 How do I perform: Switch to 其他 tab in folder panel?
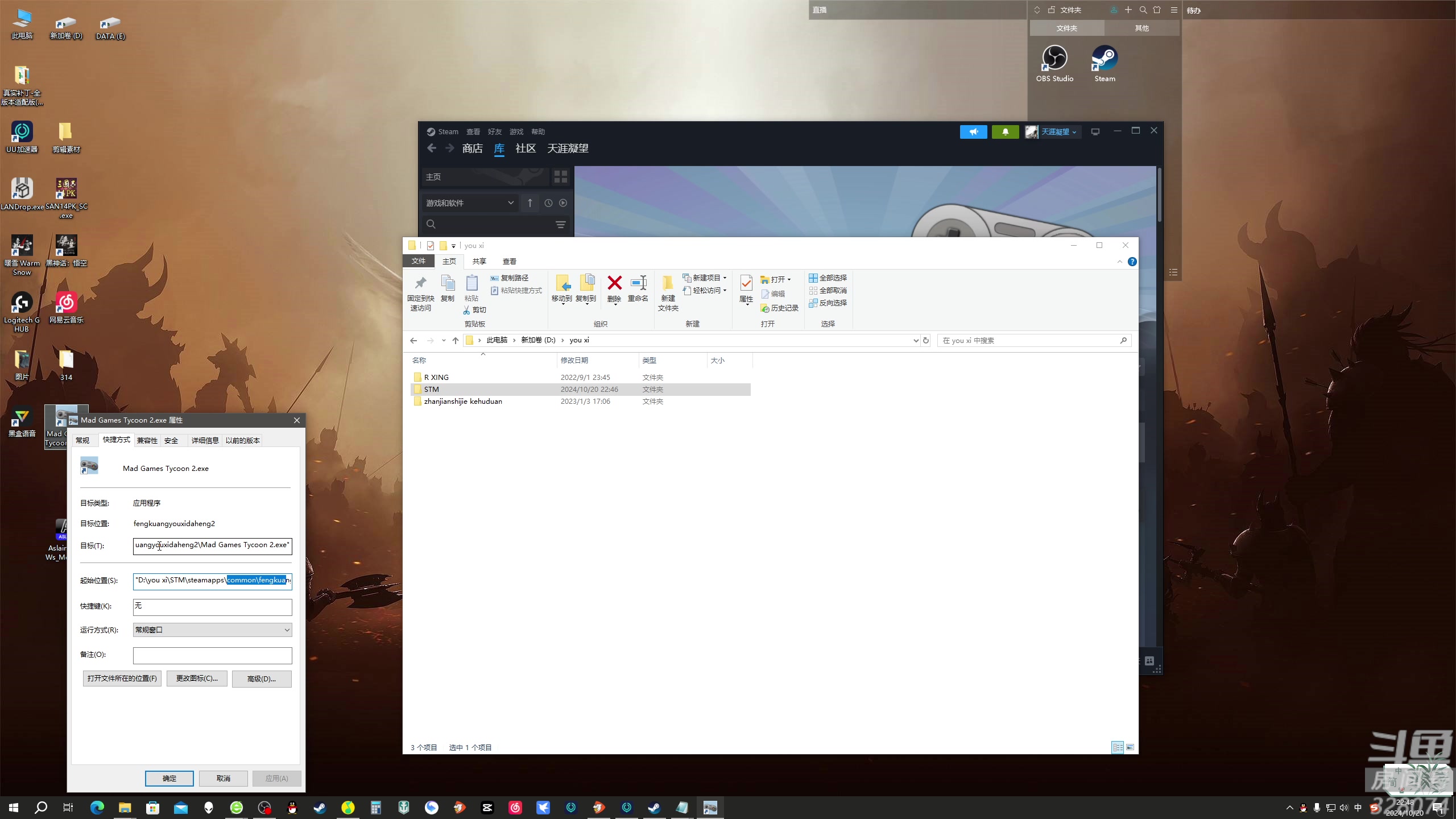1141,28
